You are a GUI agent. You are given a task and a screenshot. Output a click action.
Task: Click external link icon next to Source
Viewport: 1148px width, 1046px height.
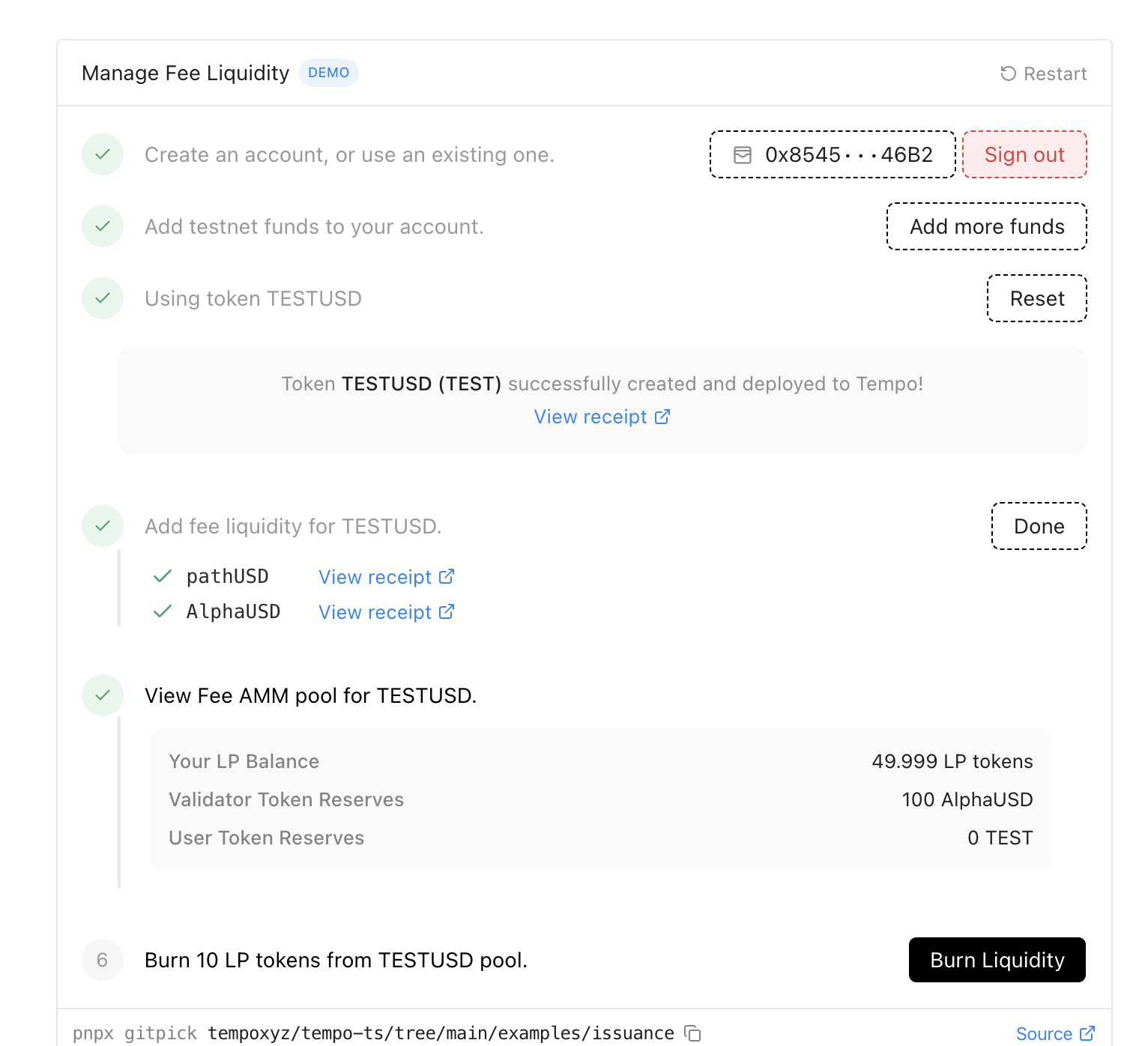1087,1033
